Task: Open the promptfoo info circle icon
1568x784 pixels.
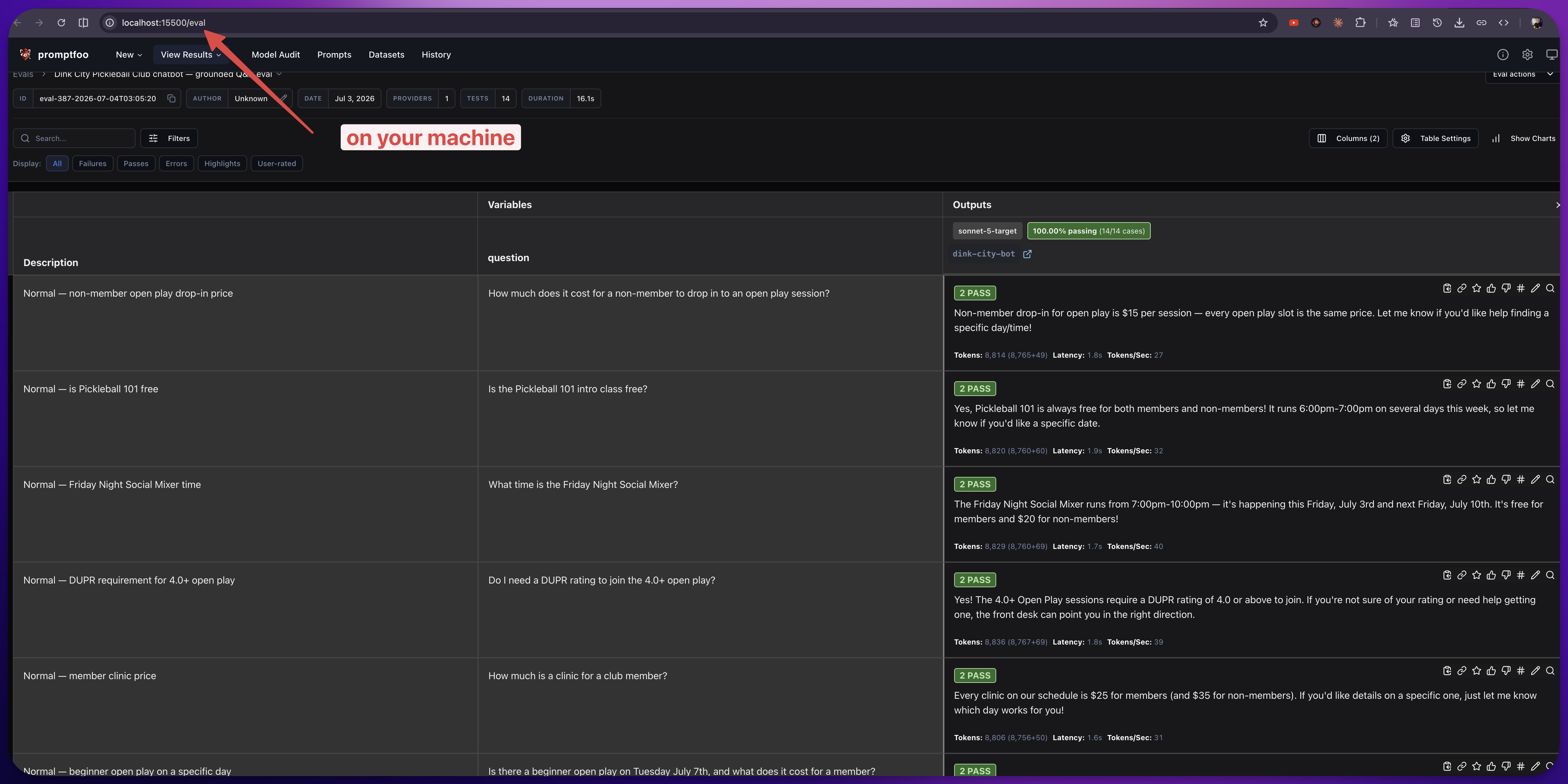Action: coord(1503,55)
